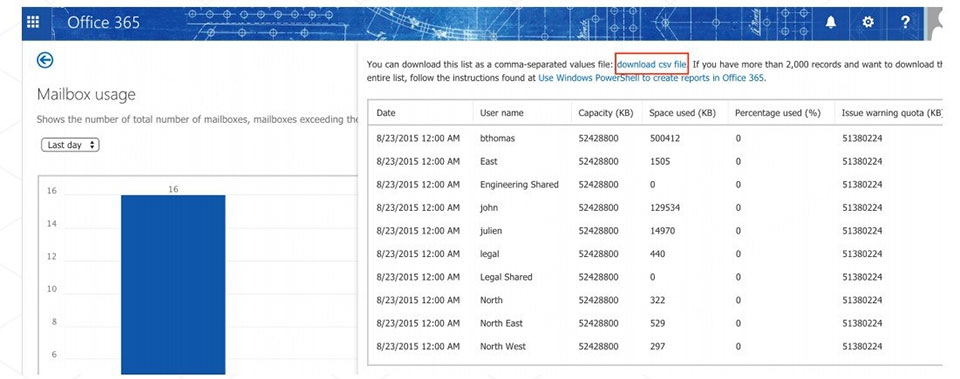This screenshot has height=379, width=960.
Task: Sort by Percentage used (%) column header
Action: pos(777,113)
